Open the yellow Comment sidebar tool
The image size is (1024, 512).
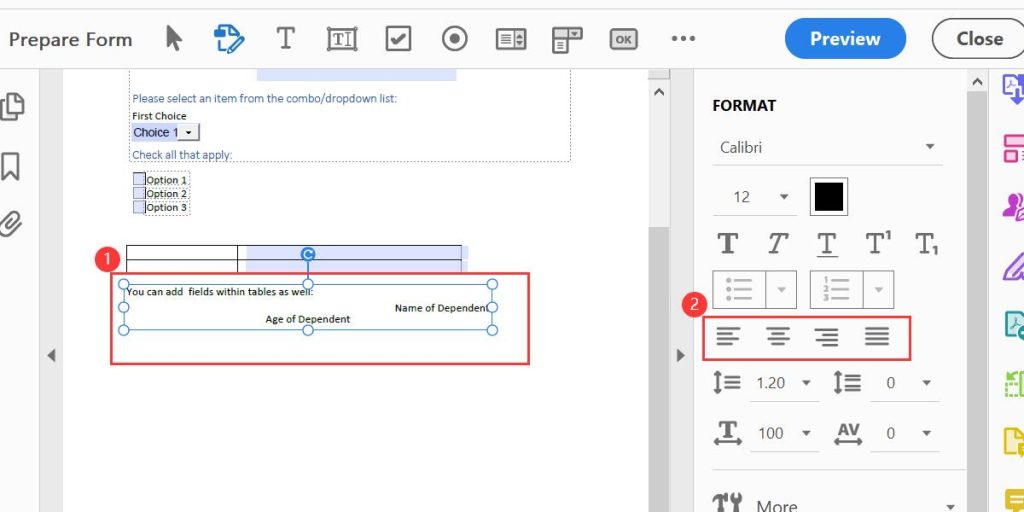tap(1014, 501)
